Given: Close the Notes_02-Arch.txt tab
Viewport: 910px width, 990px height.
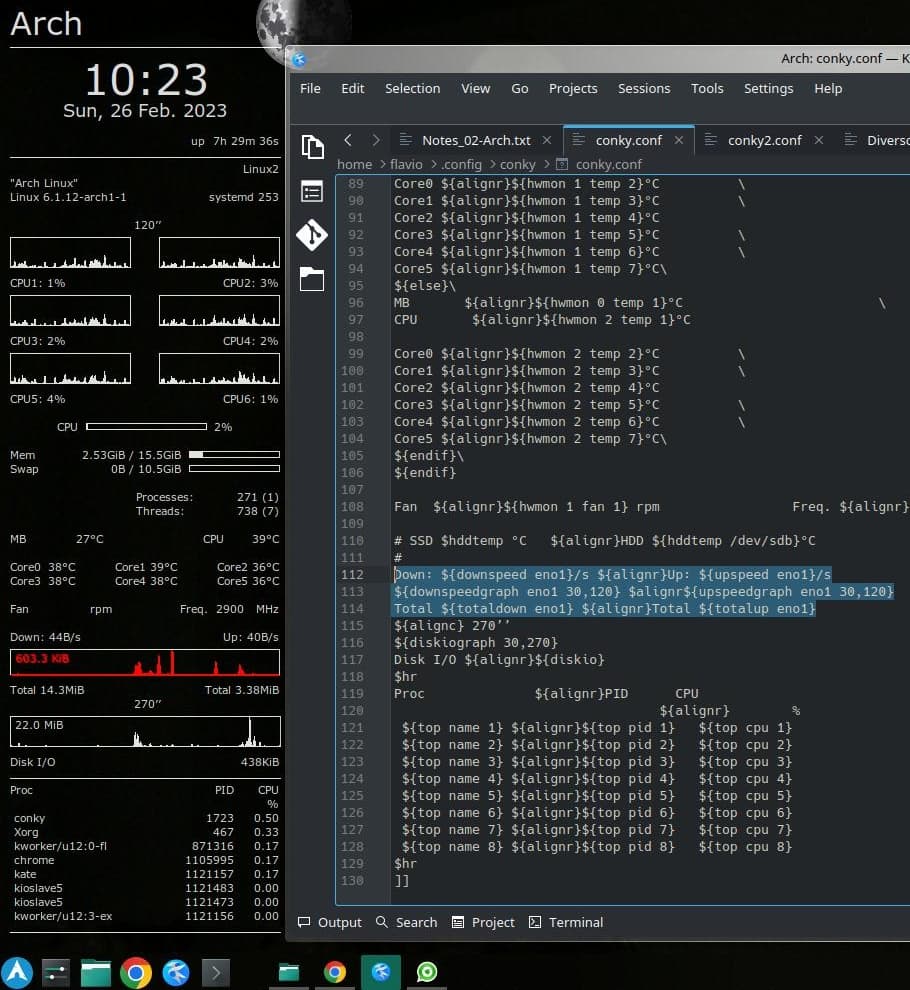Looking at the screenshot, I should (547, 140).
